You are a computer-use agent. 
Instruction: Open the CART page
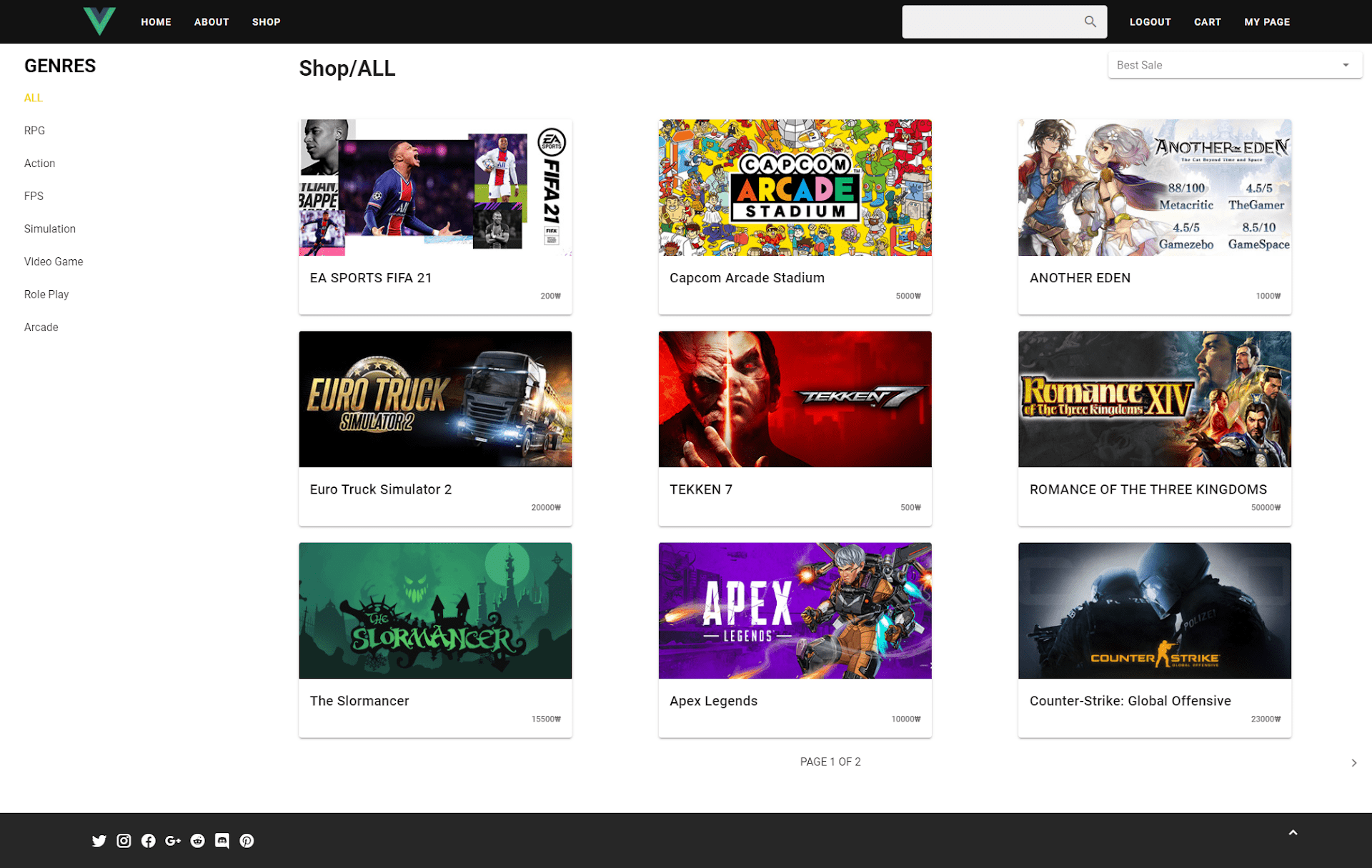tap(1207, 22)
